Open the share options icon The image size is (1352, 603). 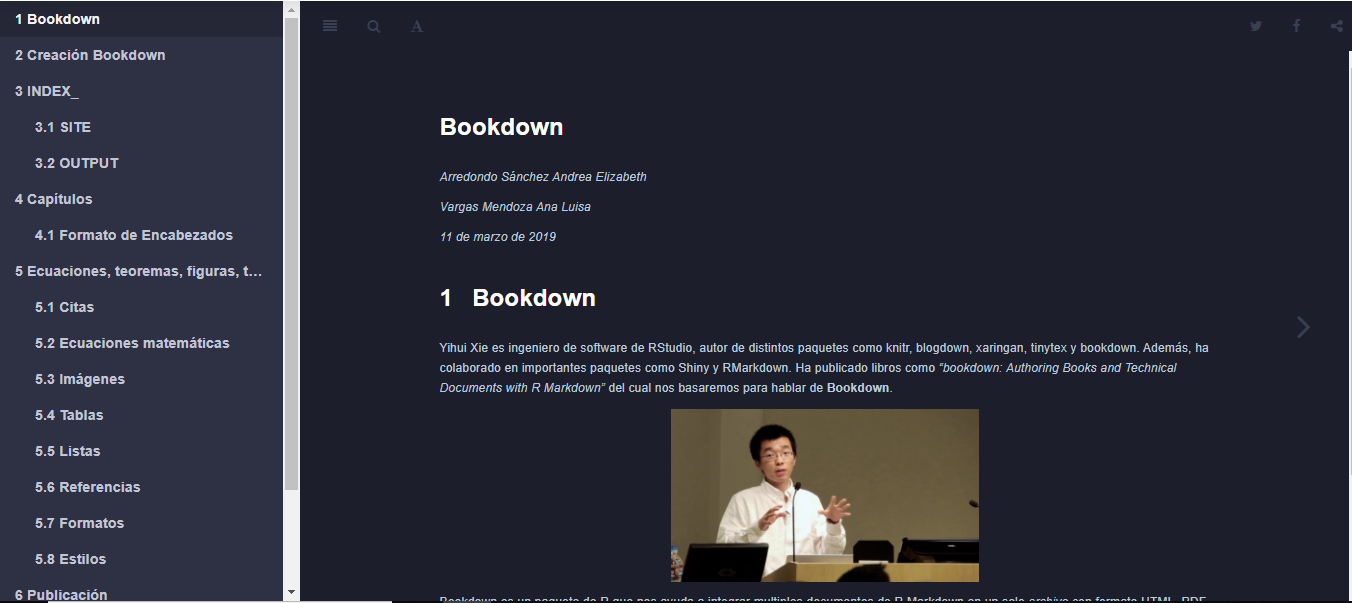click(x=1337, y=27)
